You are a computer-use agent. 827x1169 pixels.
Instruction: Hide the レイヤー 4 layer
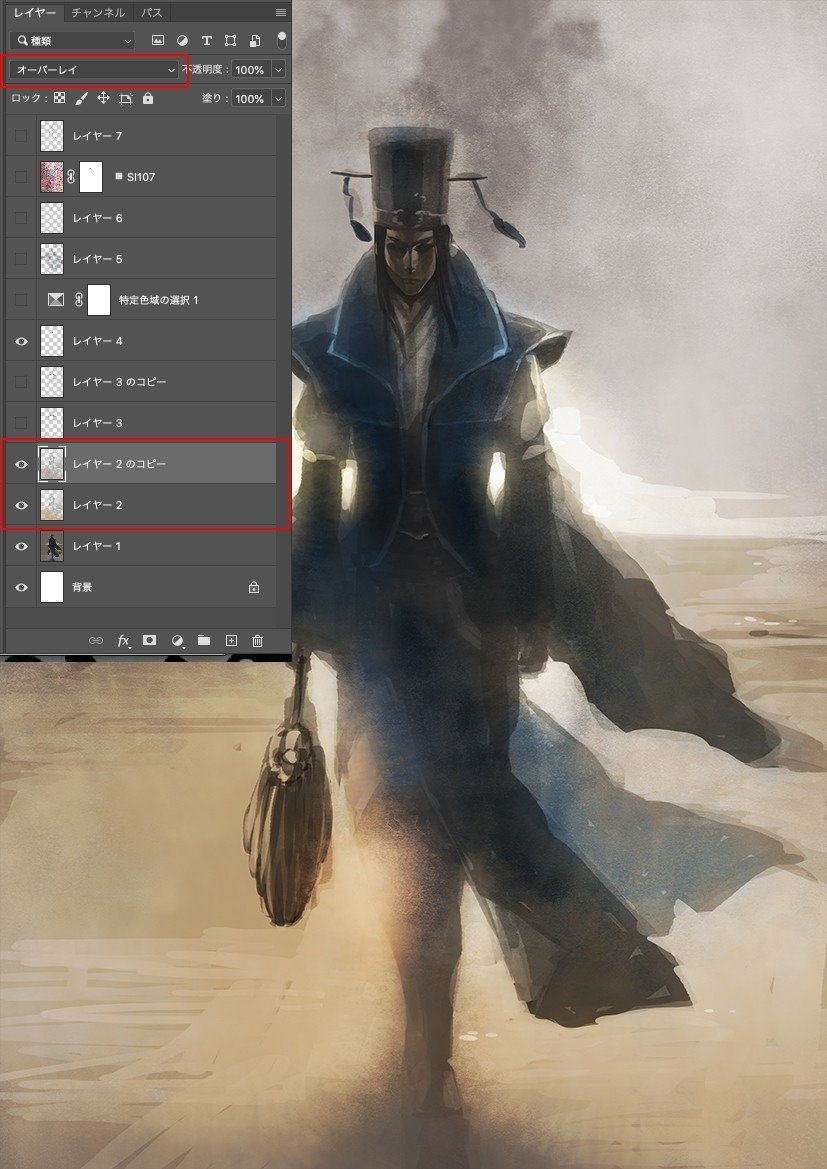tap(21, 341)
